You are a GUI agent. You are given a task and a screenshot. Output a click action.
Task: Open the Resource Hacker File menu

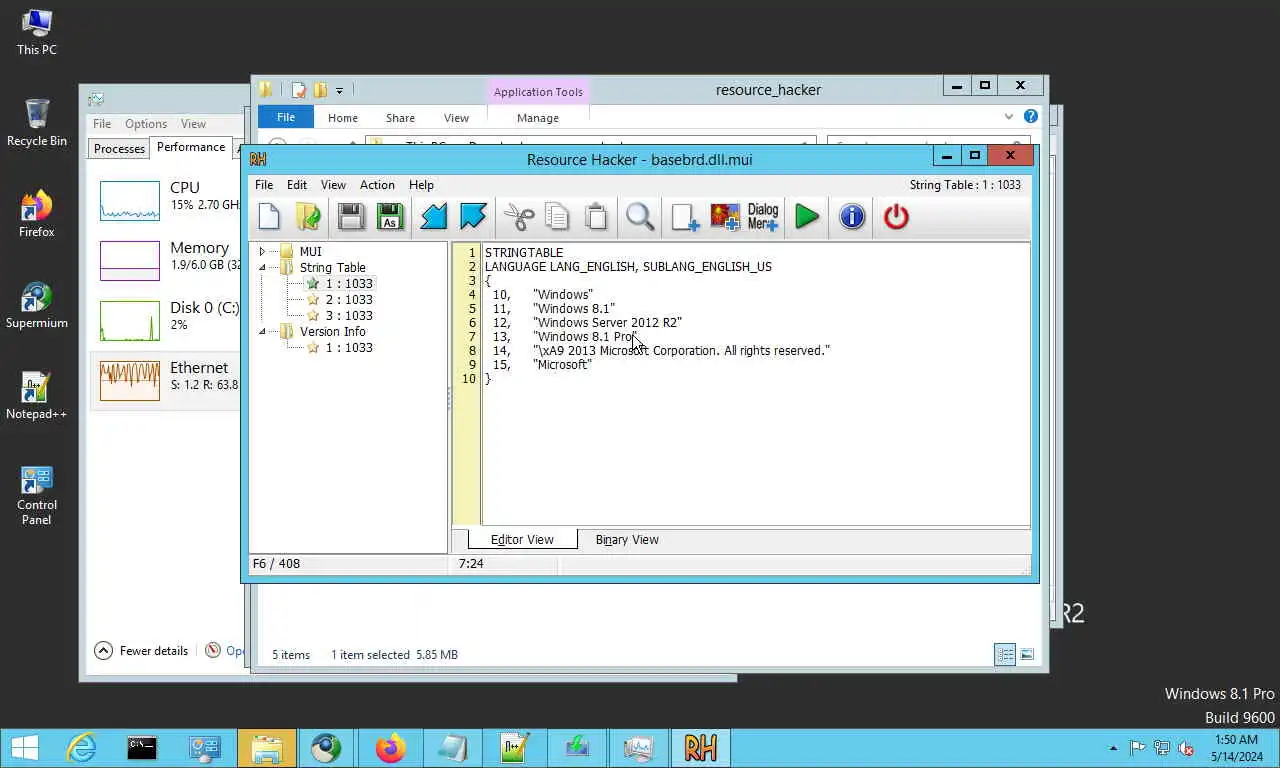point(264,185)
